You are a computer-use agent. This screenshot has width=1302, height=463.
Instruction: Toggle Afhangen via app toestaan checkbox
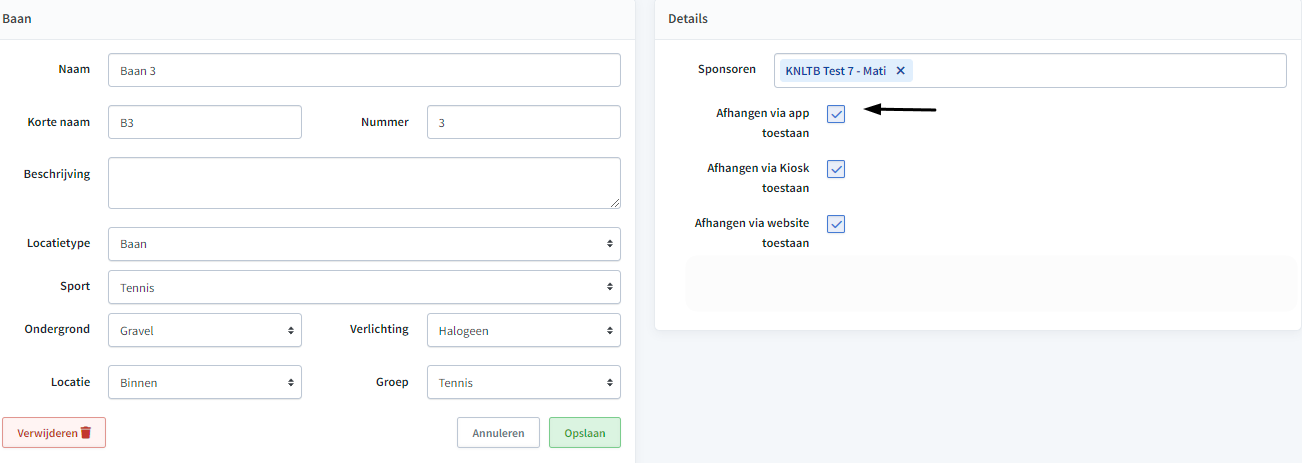(836, 114)
